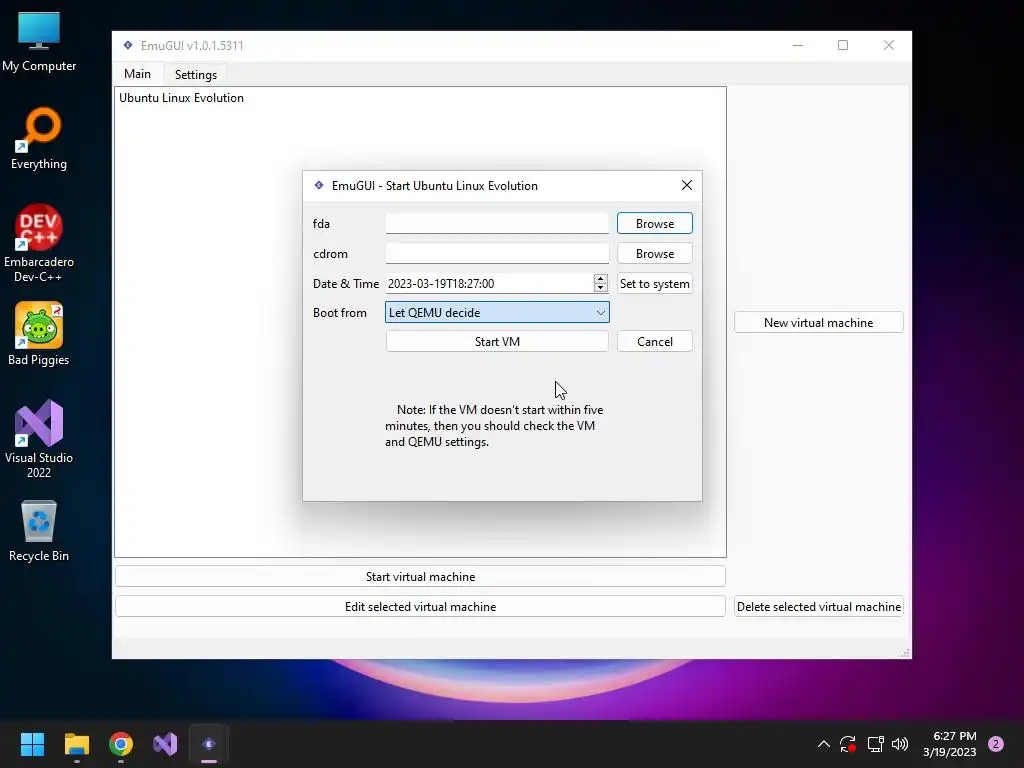Decrement Date & Time with down arrow
Viewport: 1024px width, 768px height.
click(600, 288)
